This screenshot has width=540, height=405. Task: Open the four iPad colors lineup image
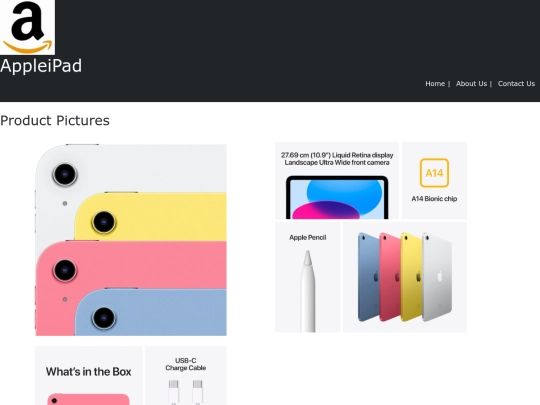pyautogui.click(x=405, y=277)
